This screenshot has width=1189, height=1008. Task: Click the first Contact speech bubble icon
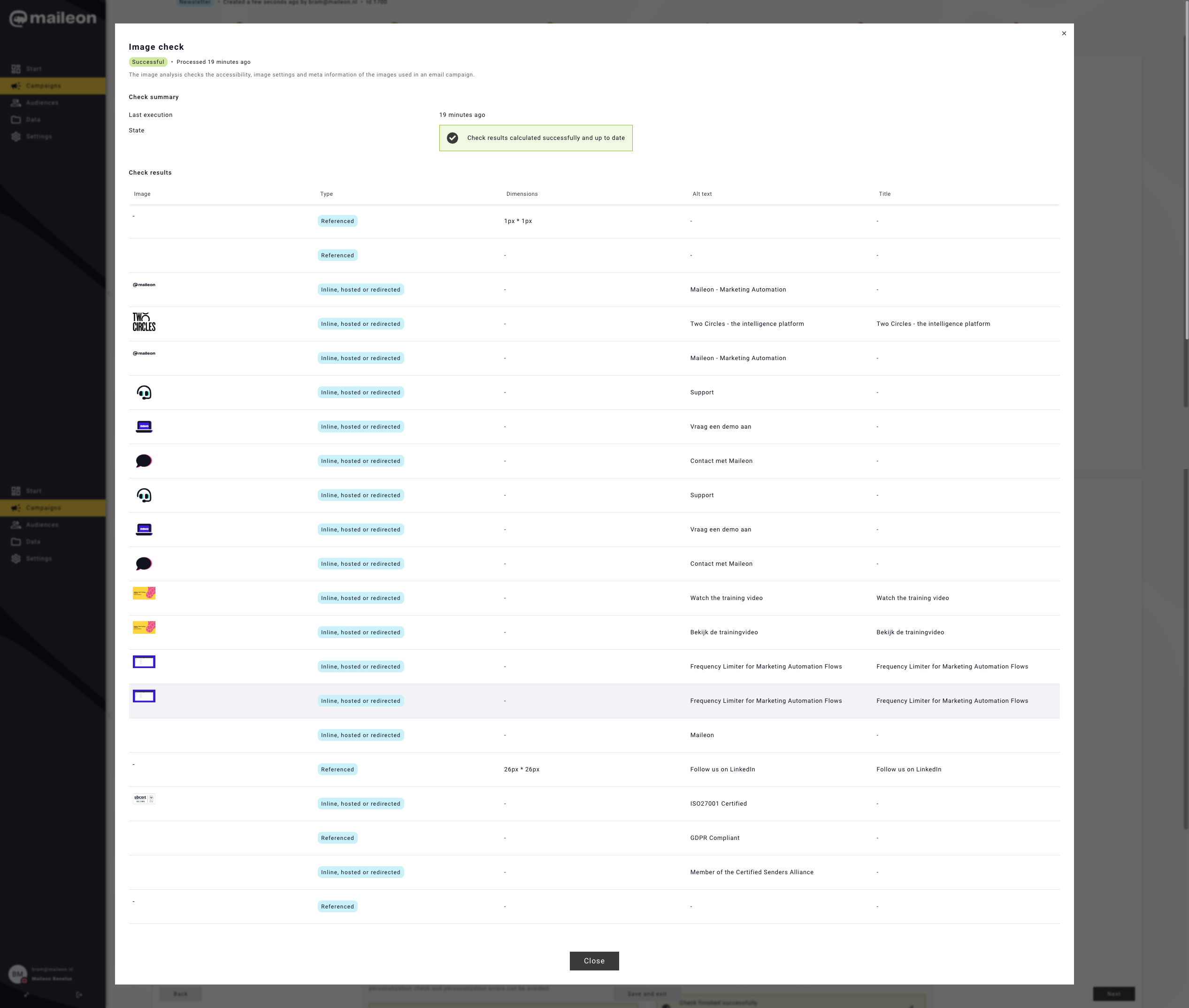[144, 461]
